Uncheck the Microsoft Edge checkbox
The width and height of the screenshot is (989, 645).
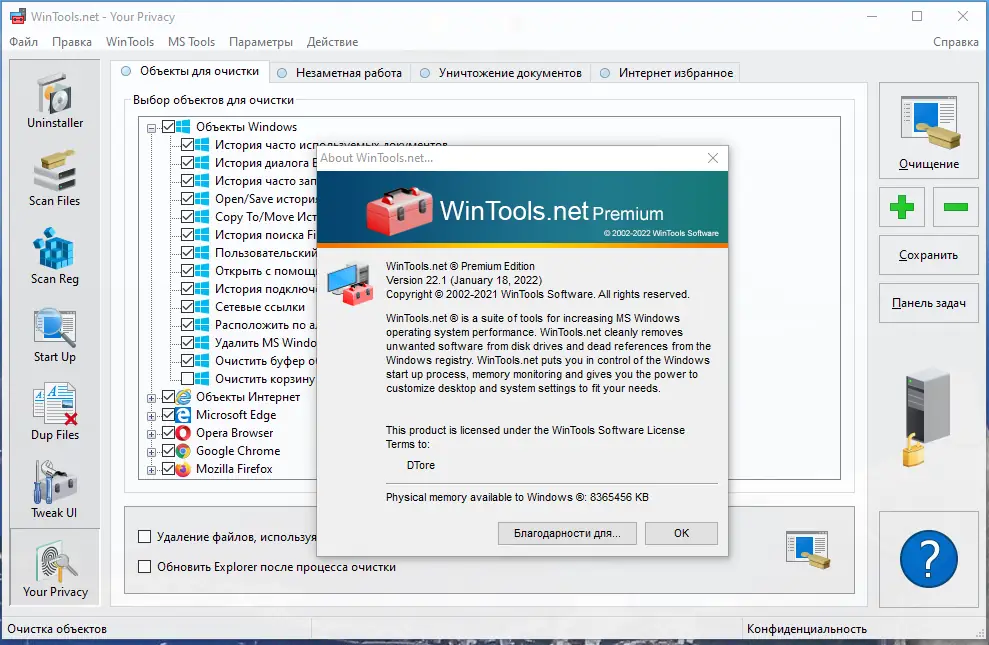click(168, 415)
